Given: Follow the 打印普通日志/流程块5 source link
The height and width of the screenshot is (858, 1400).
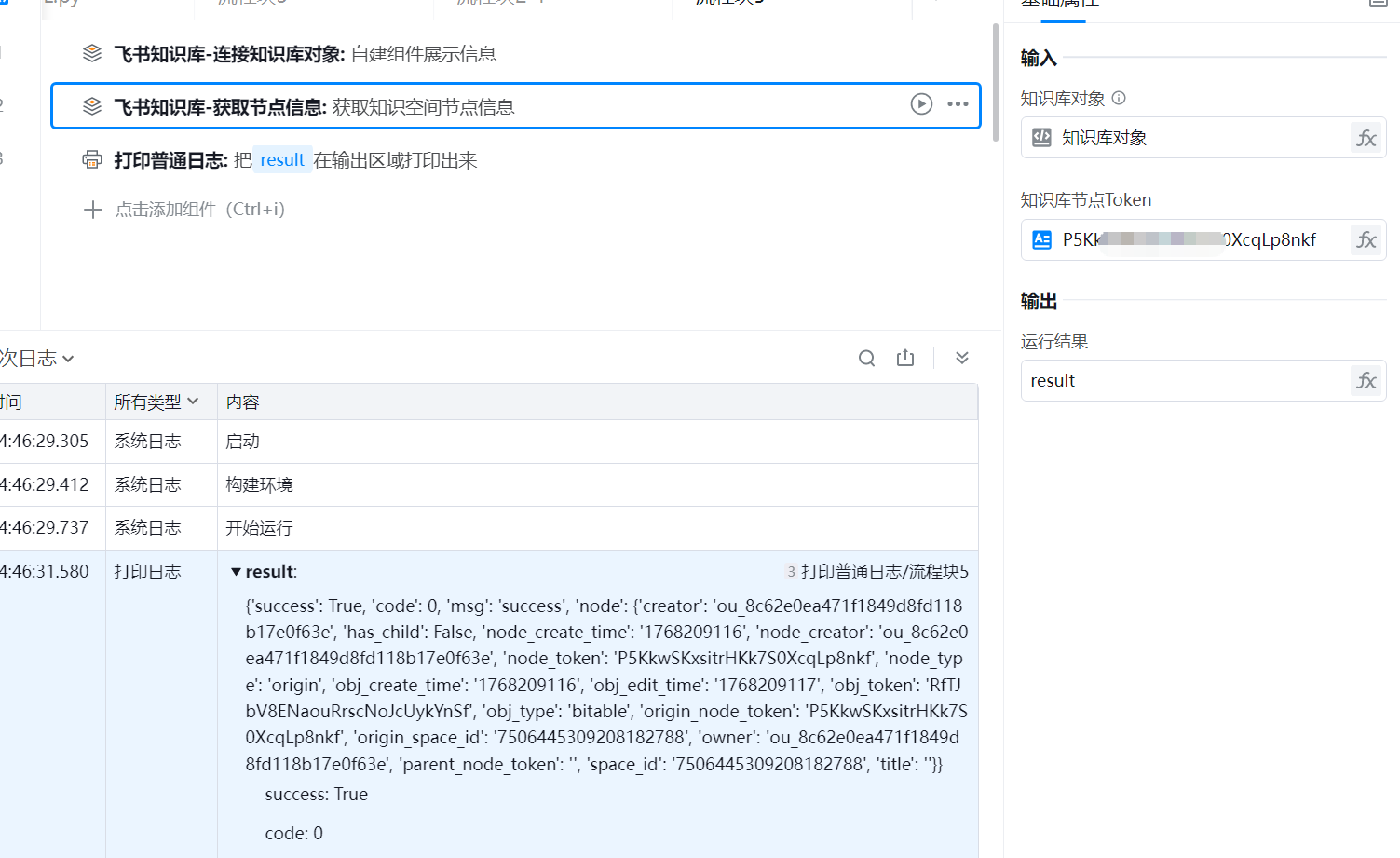Looking at the screenshot, I should pyautogui.click(x=884, y=572).
